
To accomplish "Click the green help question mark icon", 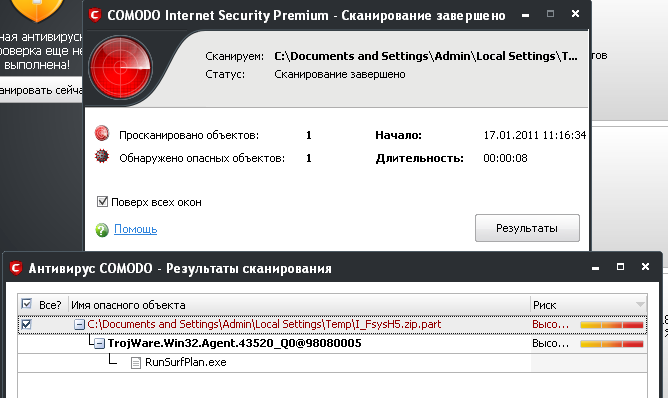I will click(x=102, y=230).
